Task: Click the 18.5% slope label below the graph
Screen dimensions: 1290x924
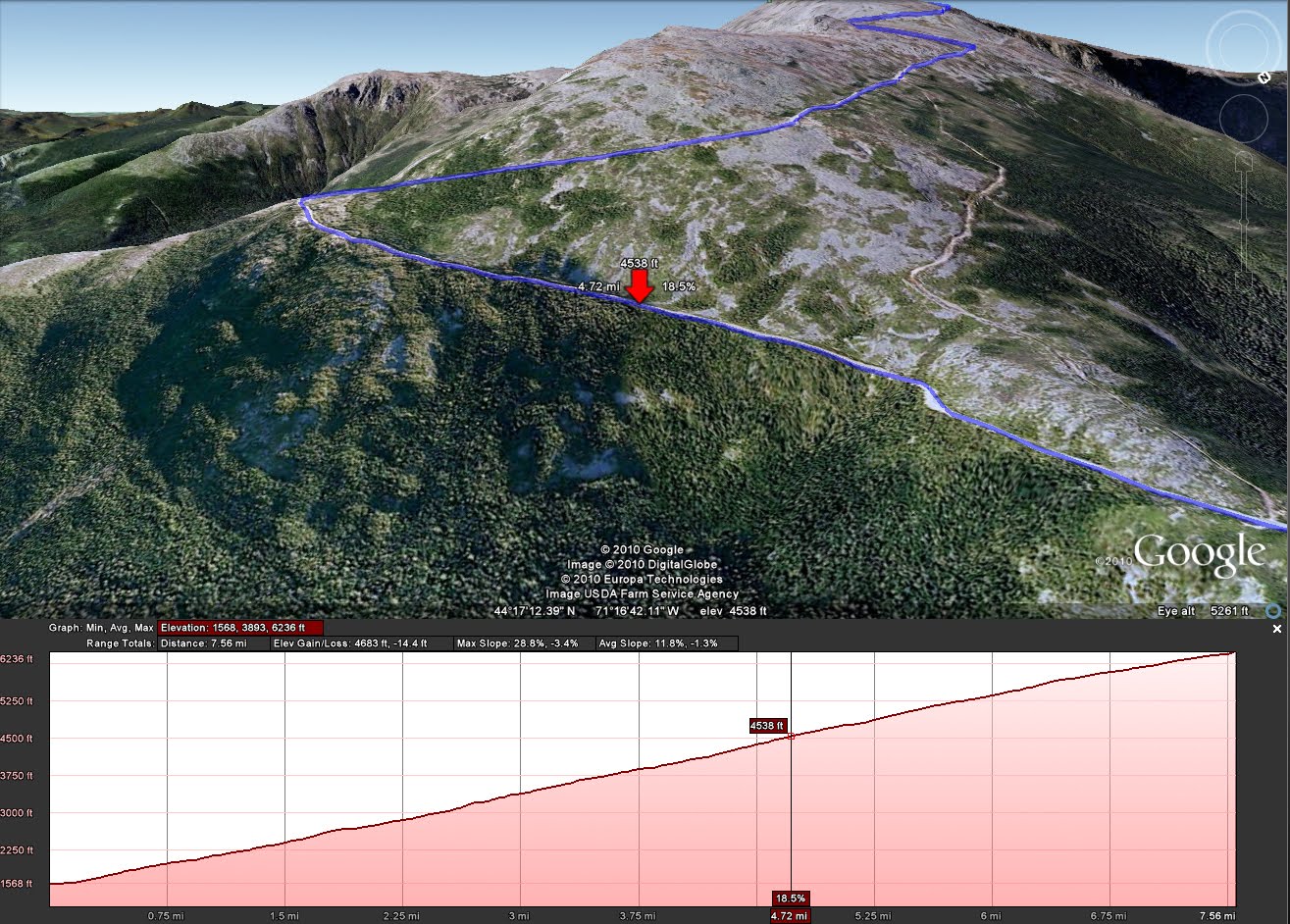Action: pos(791,898)
